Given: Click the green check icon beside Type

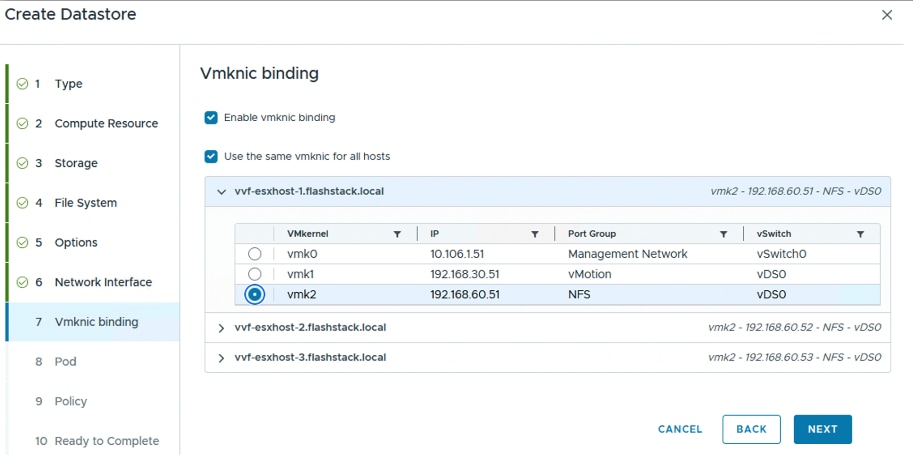Looking at the screenshot, I should (22, 84).
